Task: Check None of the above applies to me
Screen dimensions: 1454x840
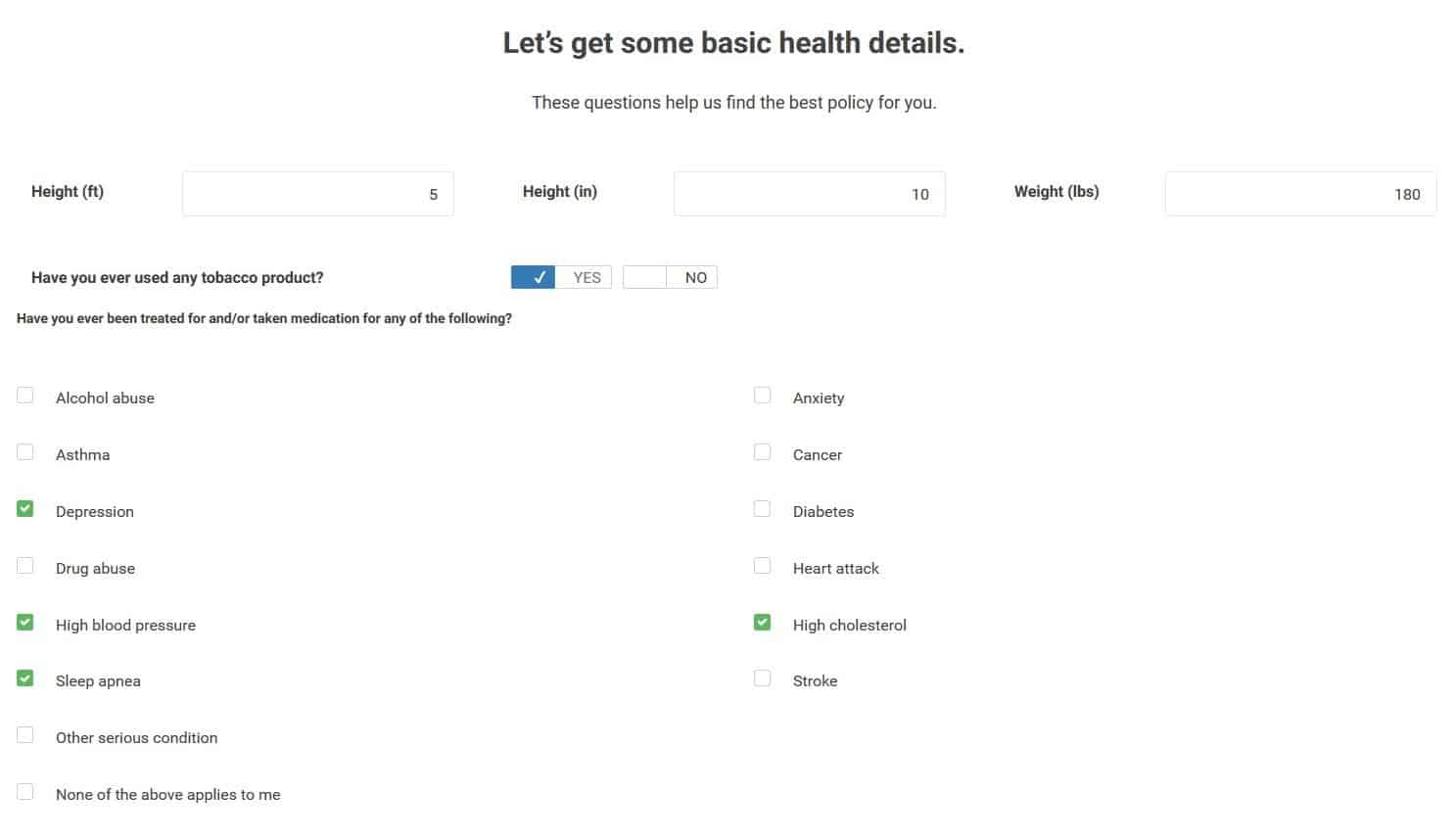Action: point(25,792)
